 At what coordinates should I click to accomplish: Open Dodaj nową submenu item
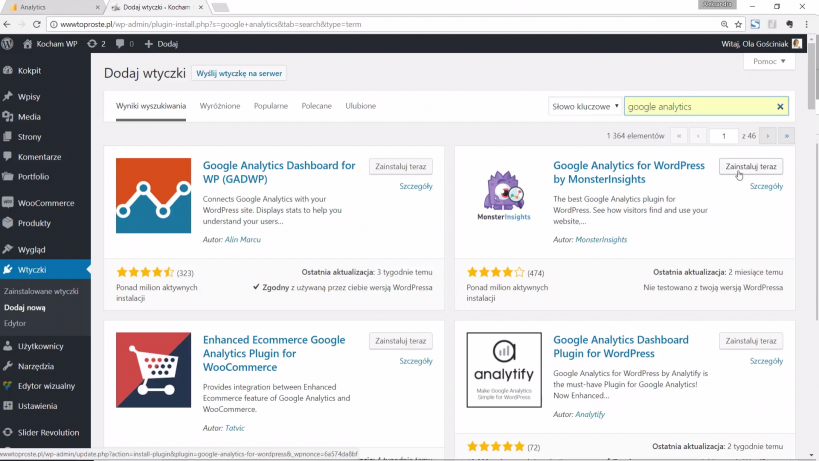[x=25, y=308]
